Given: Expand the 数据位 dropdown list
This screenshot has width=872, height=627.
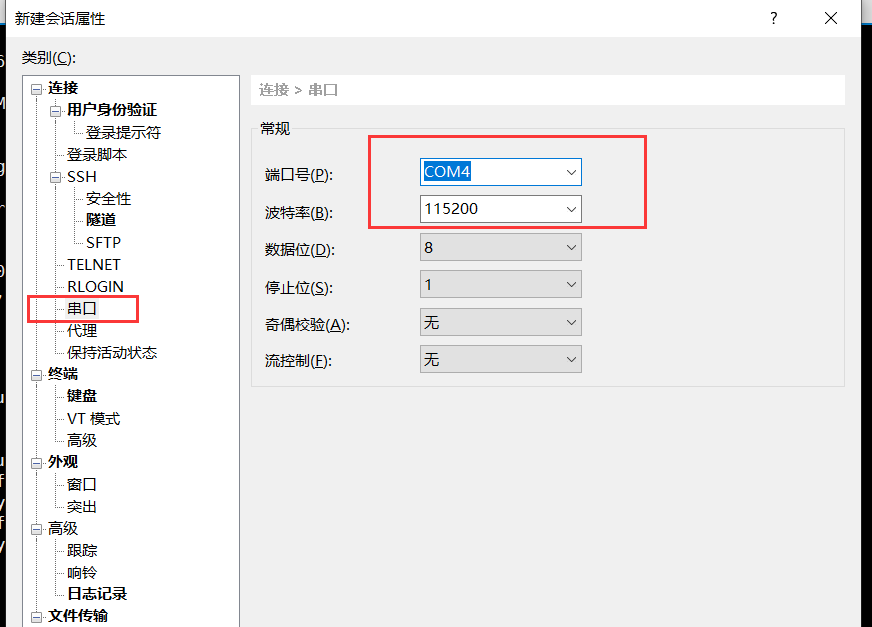Looking at the screenshot, I should coord(571,247).
